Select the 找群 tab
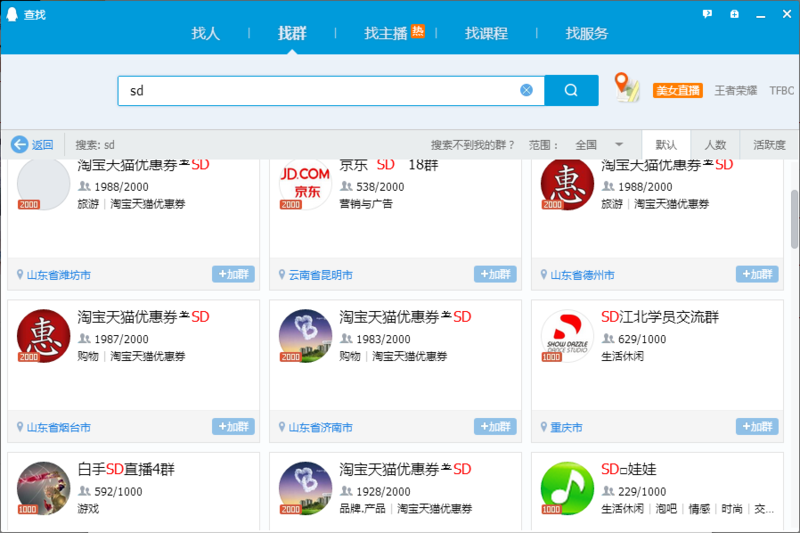The width and height of the screenshot is (800, 533). click(292, 34)
